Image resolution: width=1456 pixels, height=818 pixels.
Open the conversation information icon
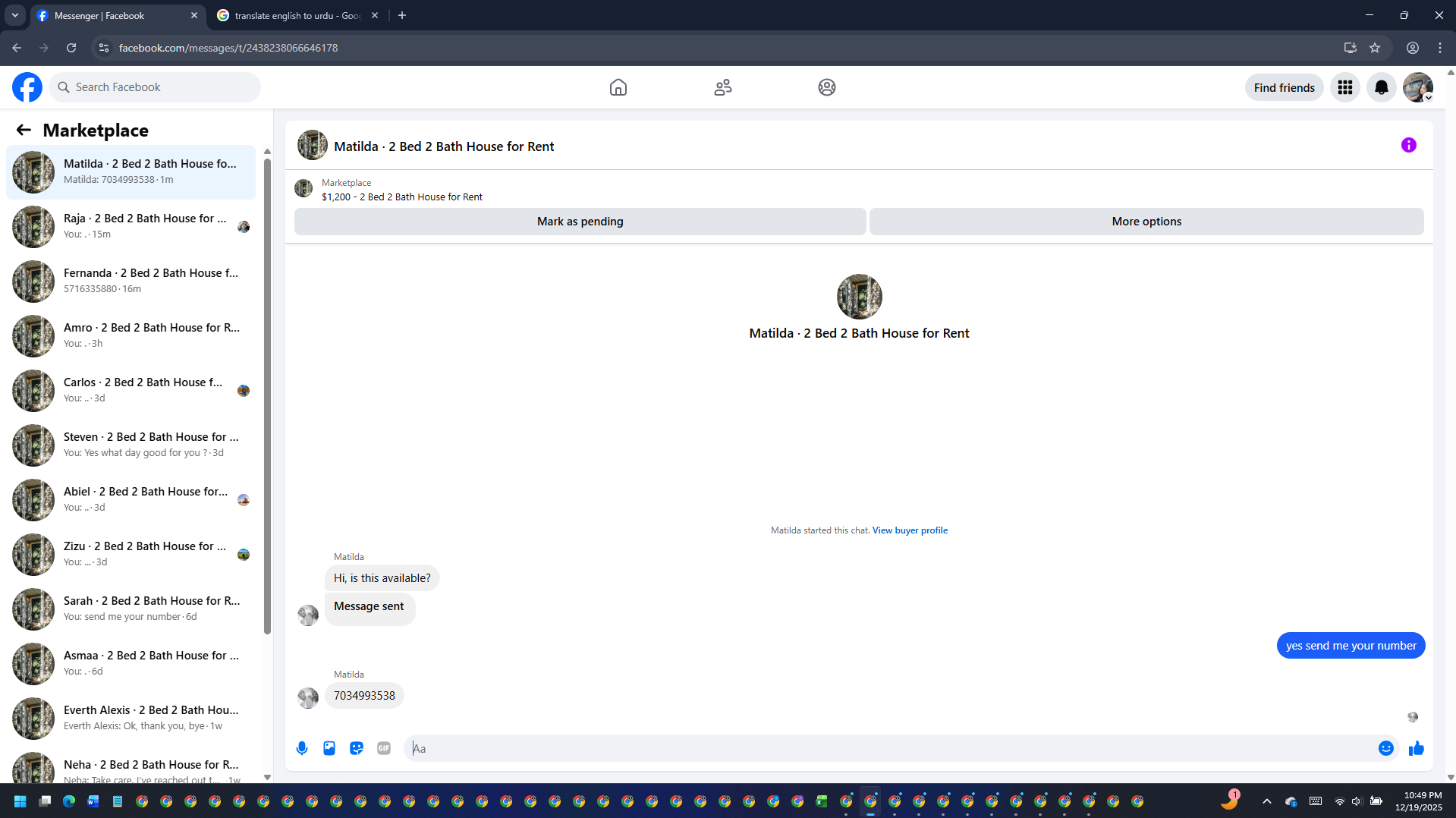1409,145
